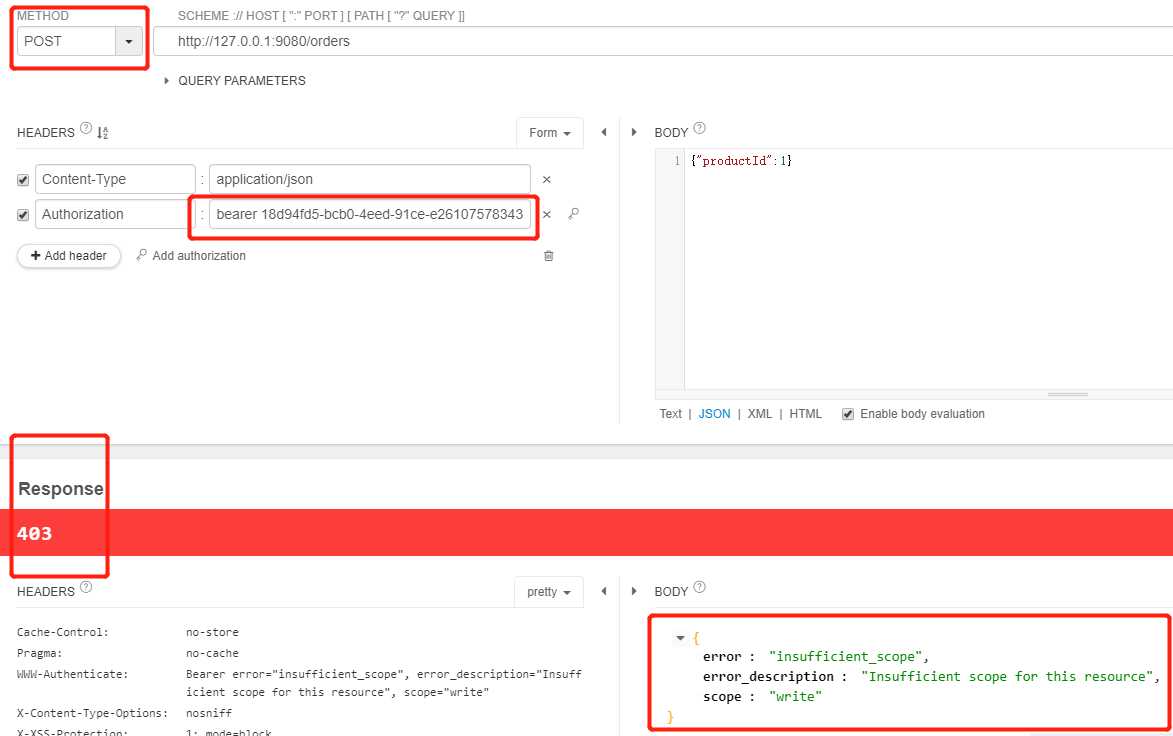Select the 403 status code text
Viewport: 1173px width, 736px height.
coord(34,533)
